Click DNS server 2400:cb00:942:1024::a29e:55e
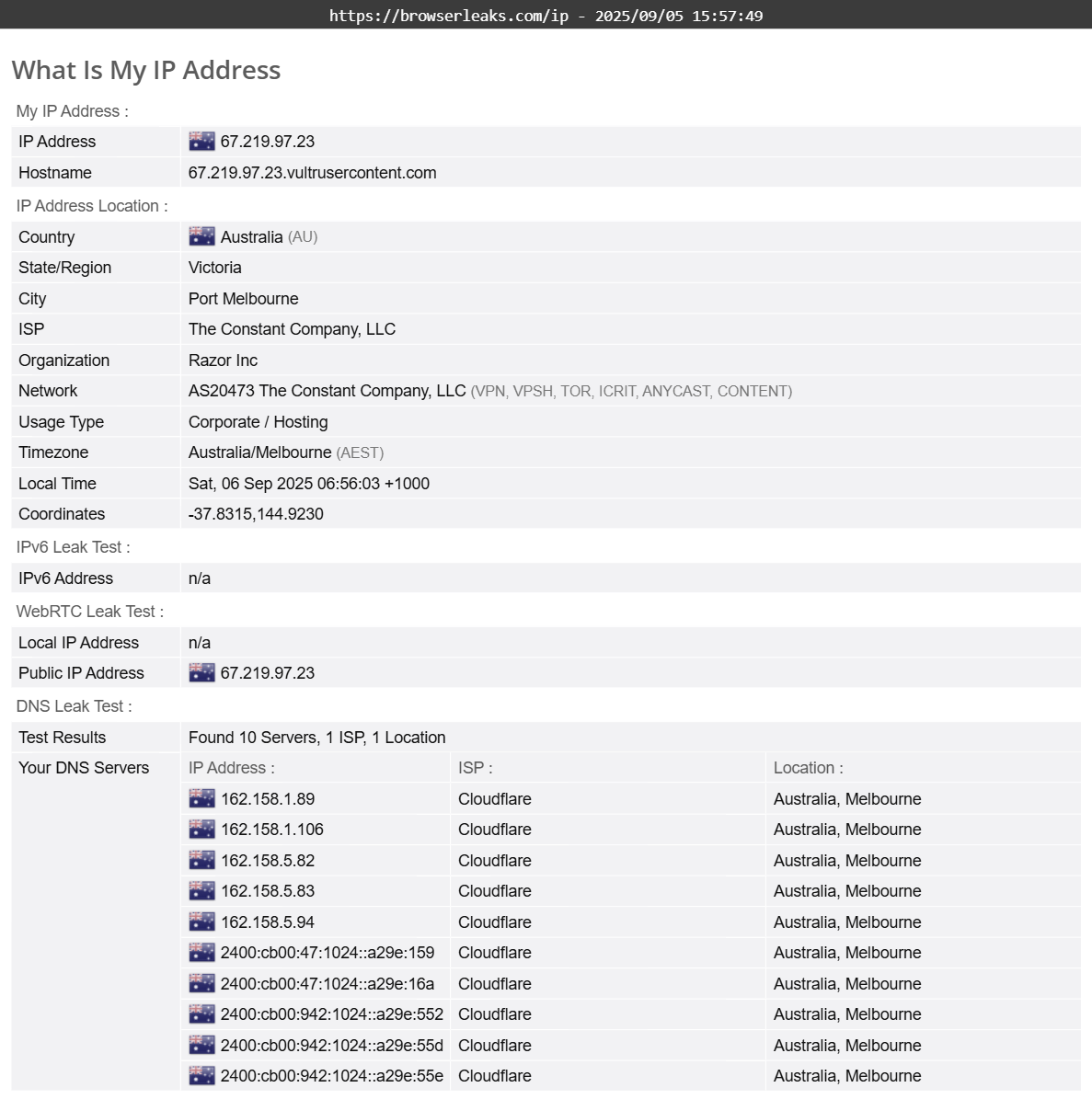The image size is (1092, 1099). tap(331, 1076)
